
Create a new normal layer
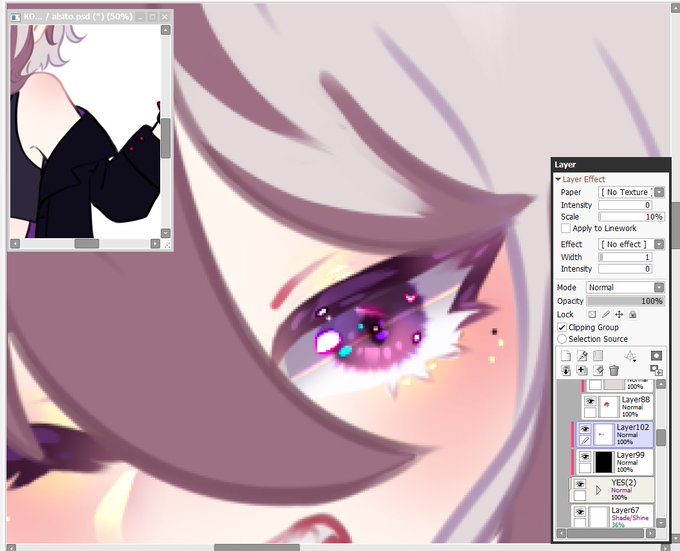click(x=566, y=356)
